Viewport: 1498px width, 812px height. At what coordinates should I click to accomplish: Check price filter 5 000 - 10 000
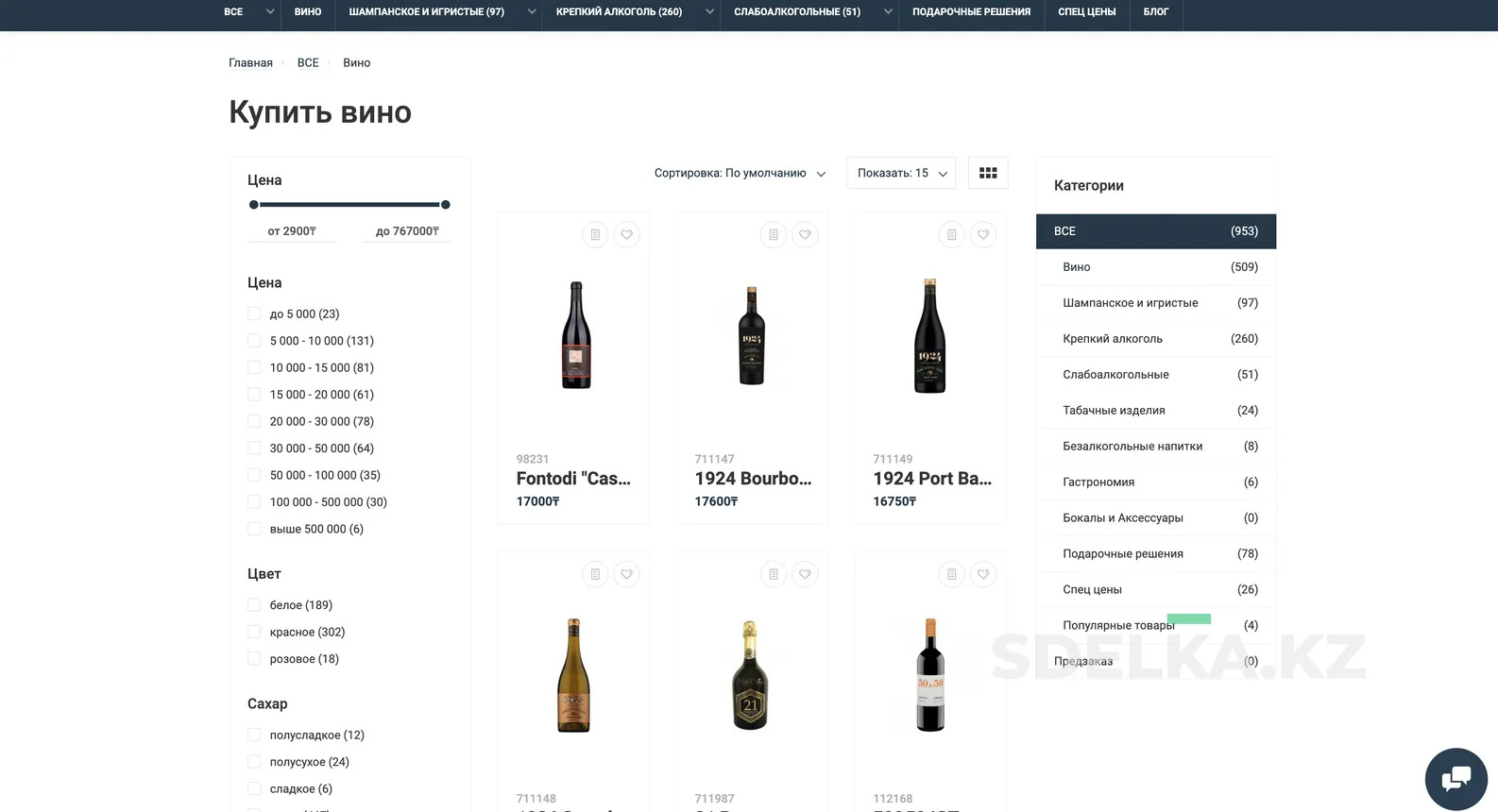pos(254,341)
